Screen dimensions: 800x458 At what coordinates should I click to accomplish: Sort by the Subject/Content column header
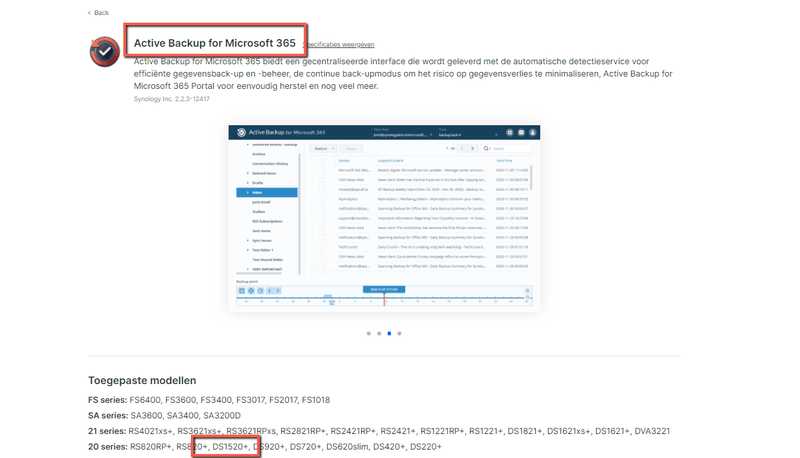coord(390,161)
